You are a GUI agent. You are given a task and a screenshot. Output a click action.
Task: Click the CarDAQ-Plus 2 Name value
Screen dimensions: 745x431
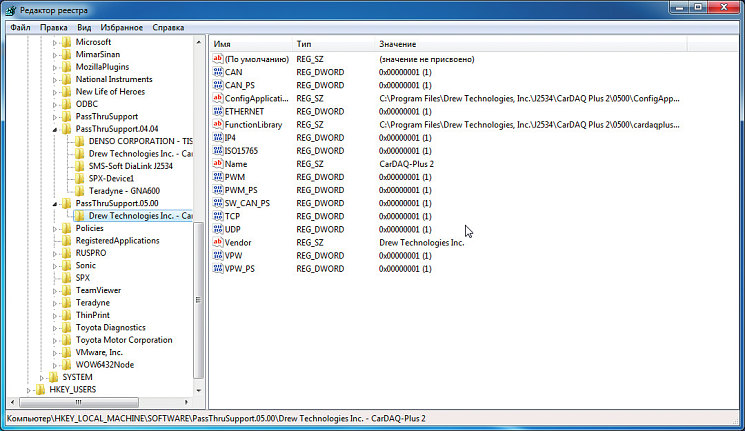coord(406,163)
